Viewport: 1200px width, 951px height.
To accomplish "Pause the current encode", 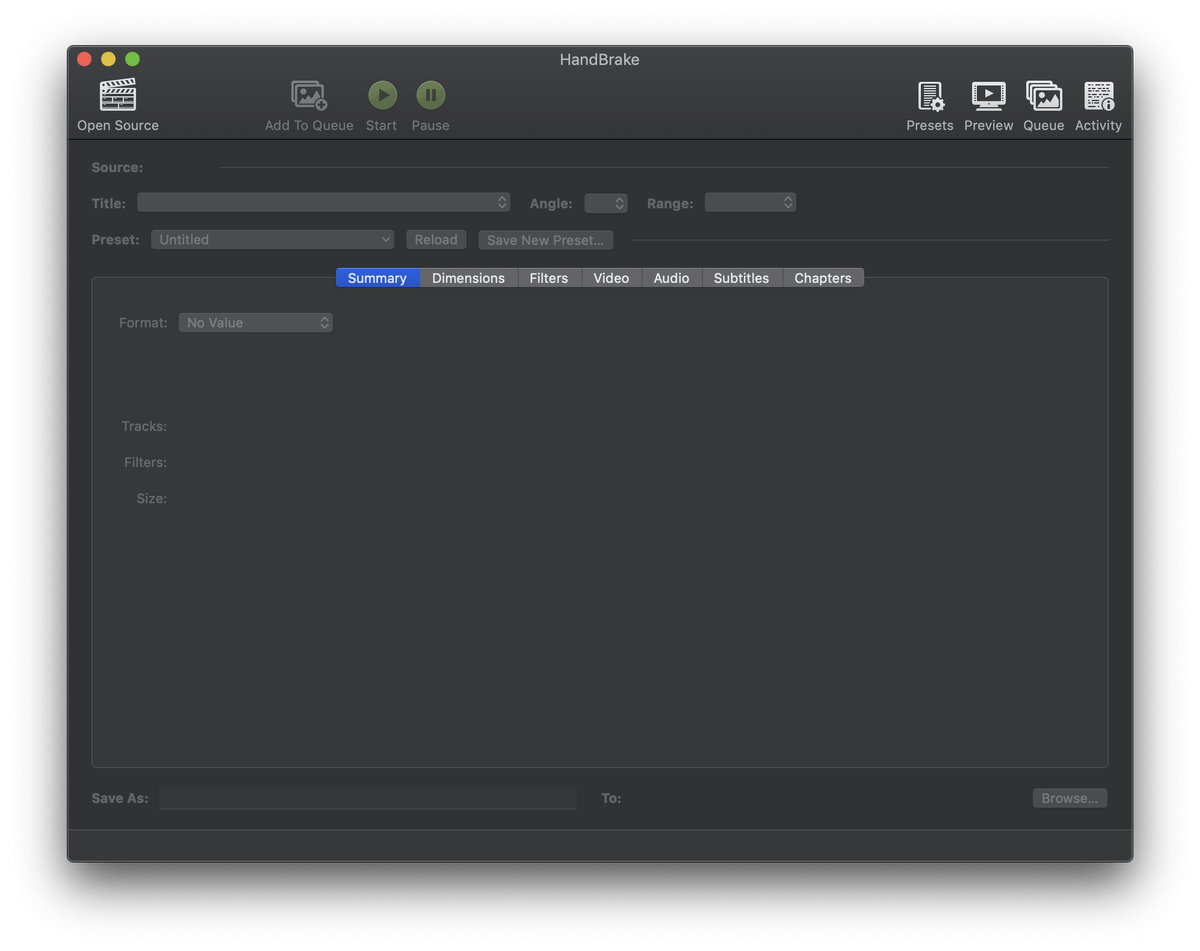I will 430,95.
